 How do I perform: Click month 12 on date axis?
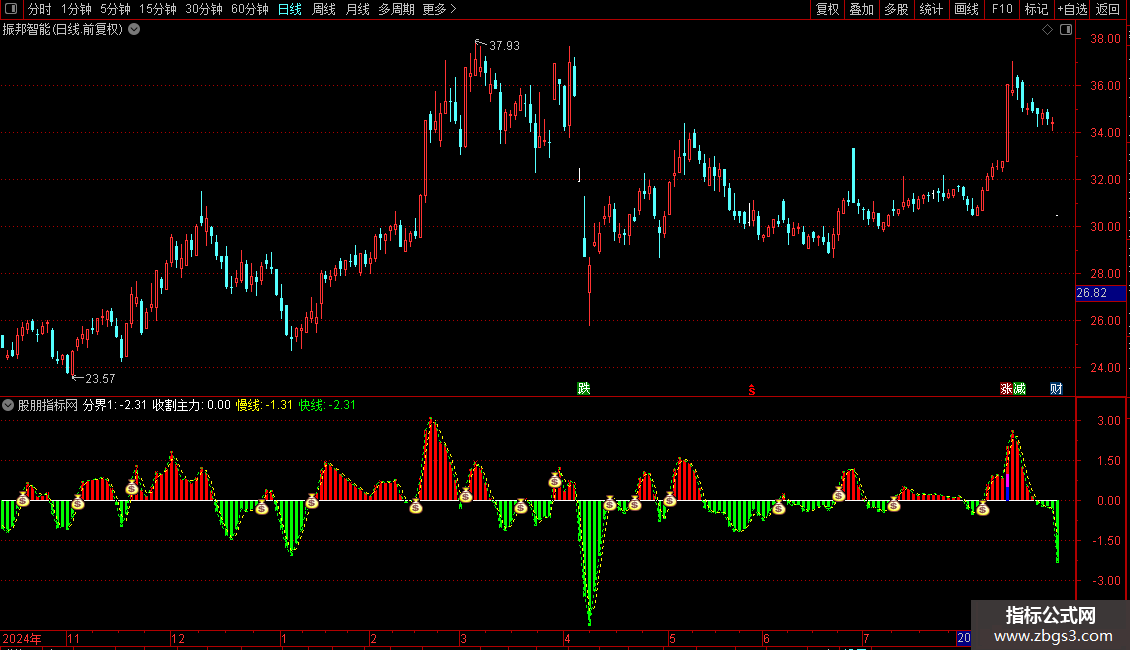[178, 638]
